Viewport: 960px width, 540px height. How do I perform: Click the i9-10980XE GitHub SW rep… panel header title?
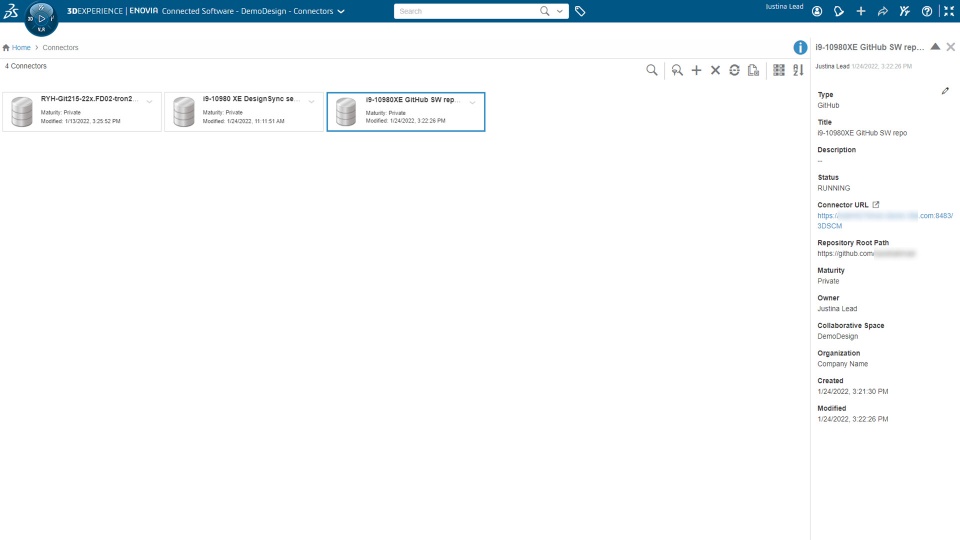(869, 47)
